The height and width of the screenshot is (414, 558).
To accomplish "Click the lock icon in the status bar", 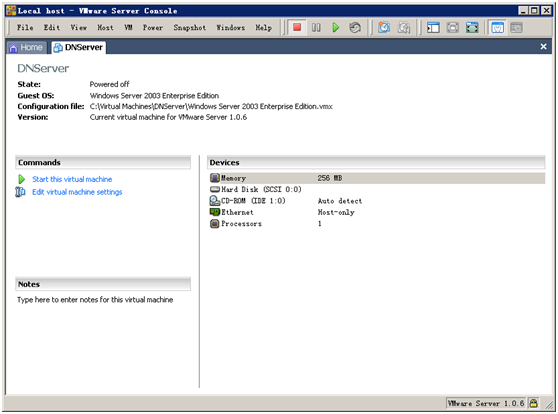I will point(533,403).
